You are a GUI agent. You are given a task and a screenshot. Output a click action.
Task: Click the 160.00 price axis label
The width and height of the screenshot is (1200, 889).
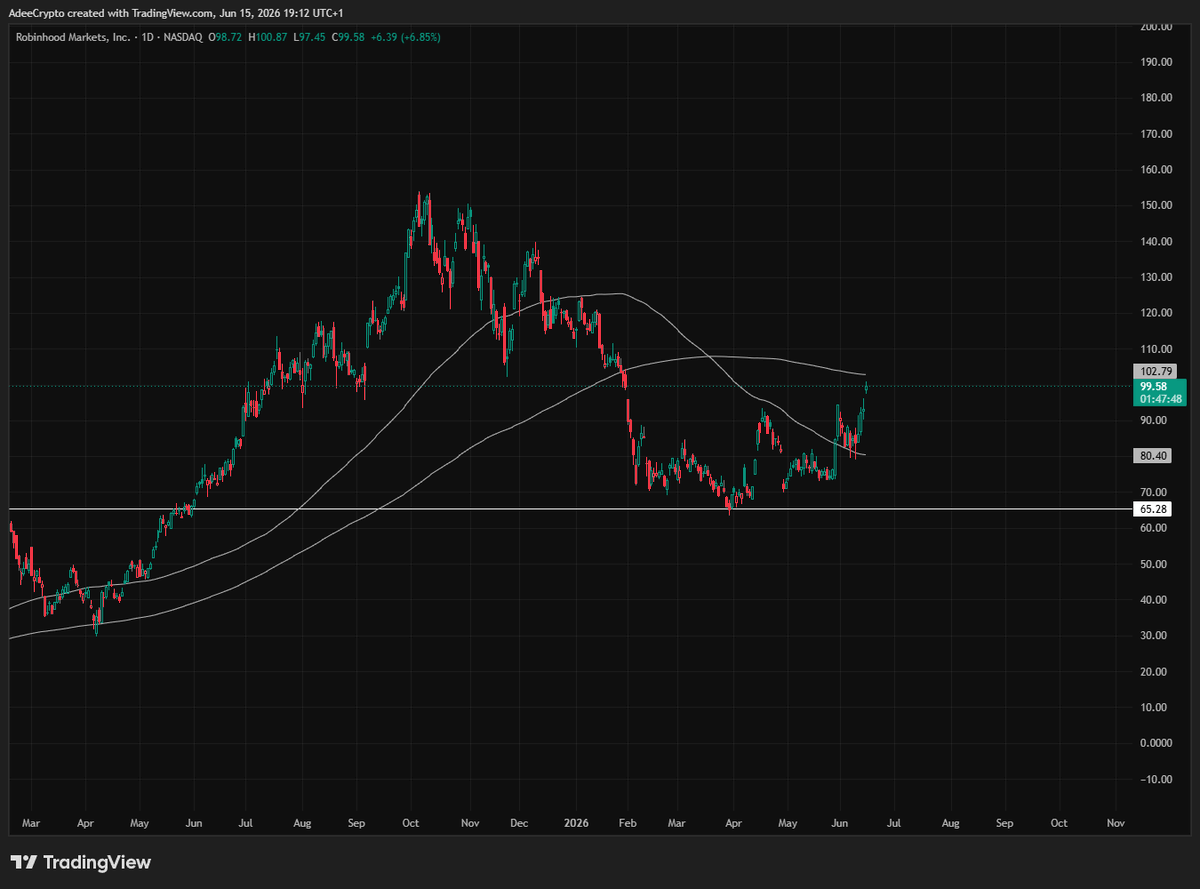(x=1156, y=170)
